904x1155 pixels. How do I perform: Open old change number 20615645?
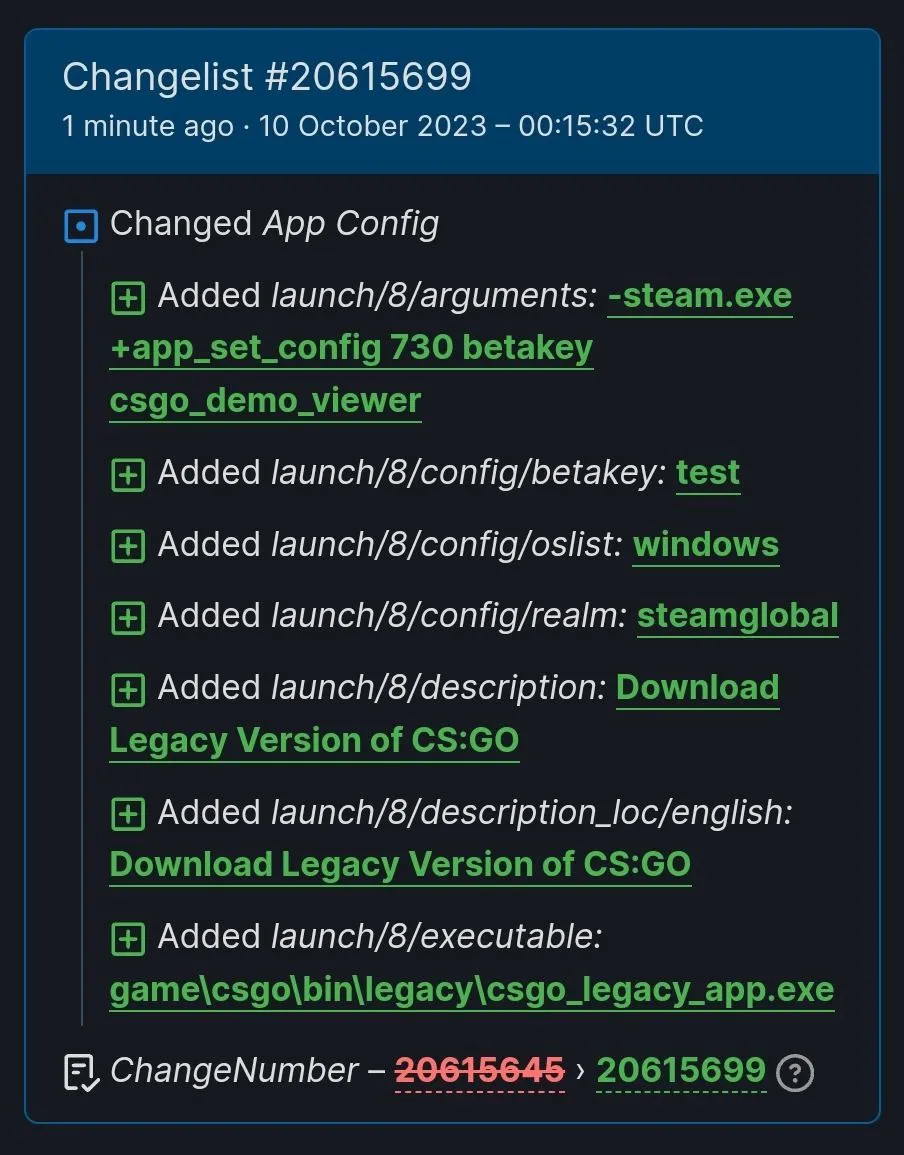[480, 1071]
